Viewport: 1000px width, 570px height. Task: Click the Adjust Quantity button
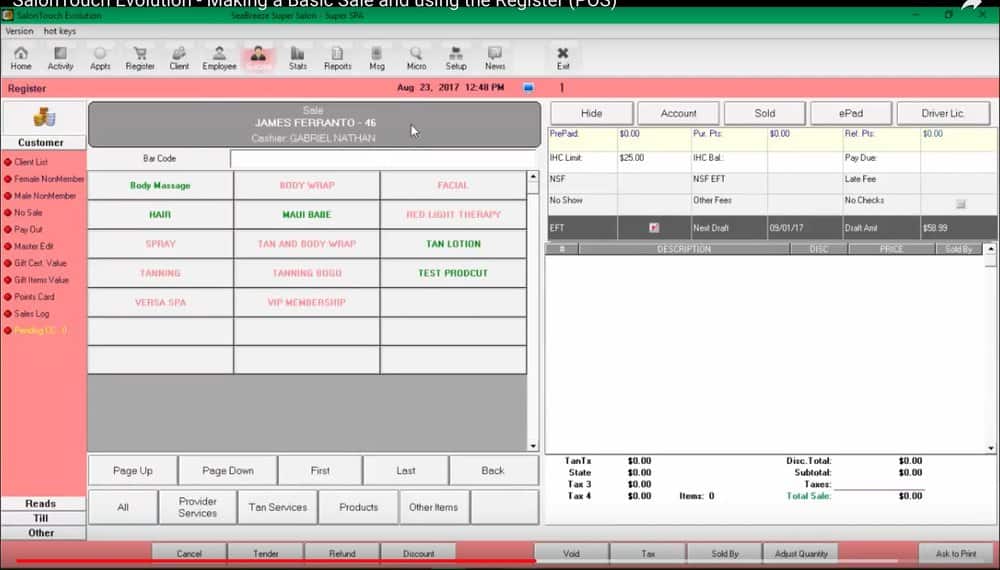click(x=801, y=553)
